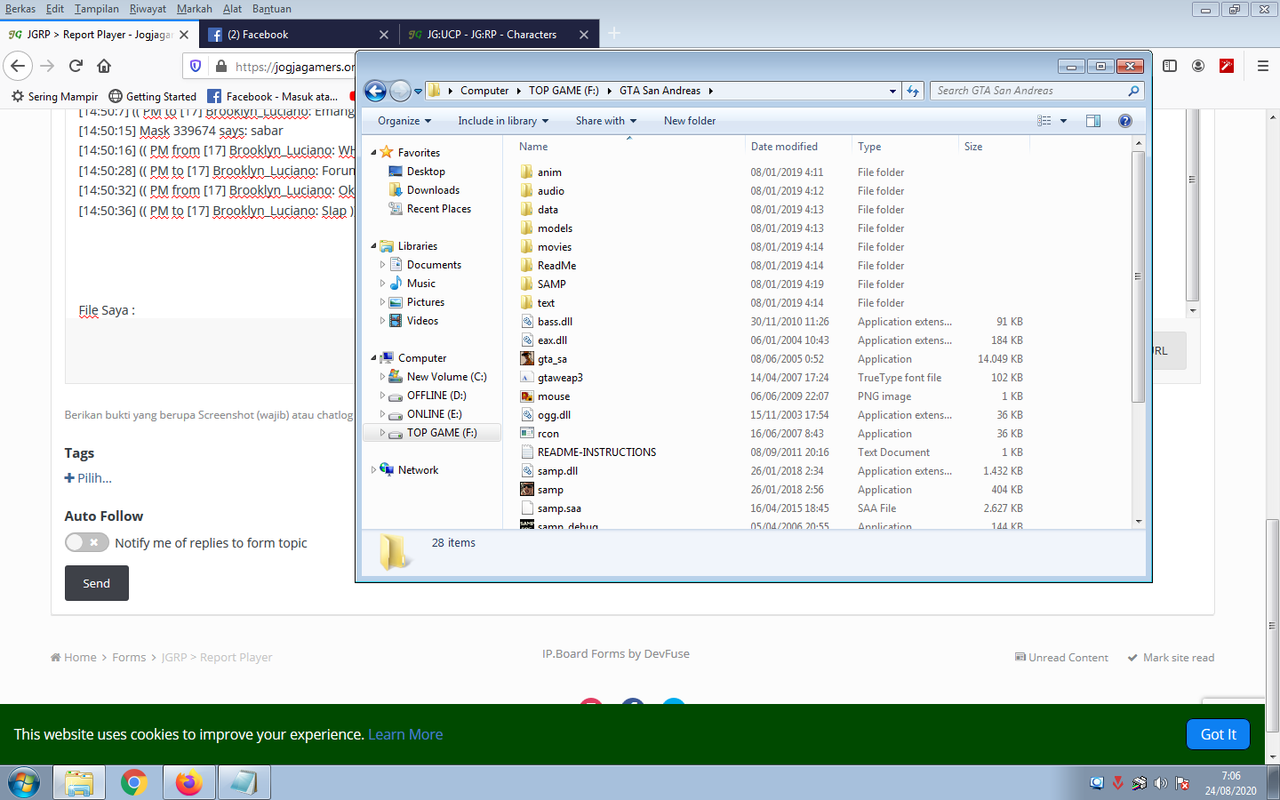Image resolution: width=1280 pixels, height=800 pixels.
Task: Open the Berkas menu
Action: point(20,9)
